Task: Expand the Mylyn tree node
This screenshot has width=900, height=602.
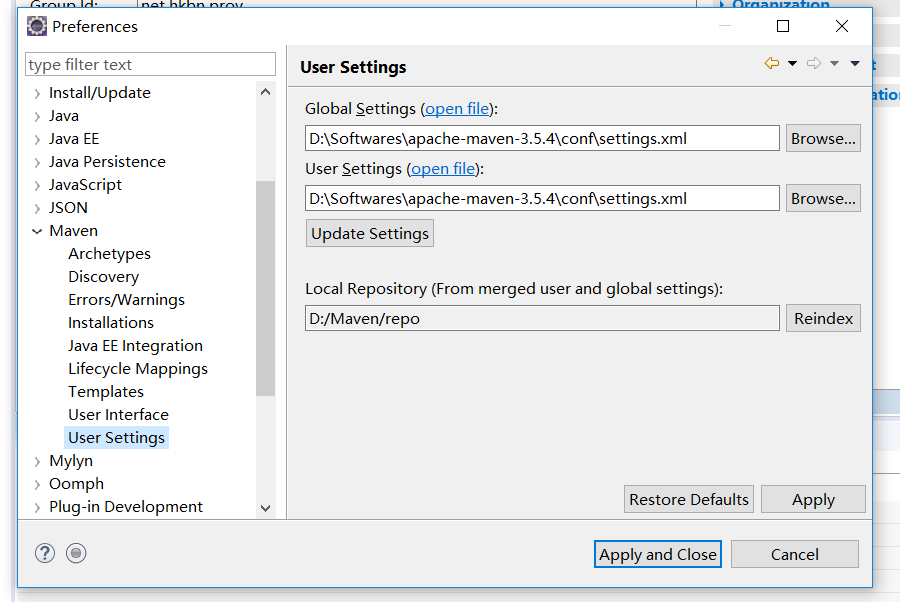Action: pos(37,461)
